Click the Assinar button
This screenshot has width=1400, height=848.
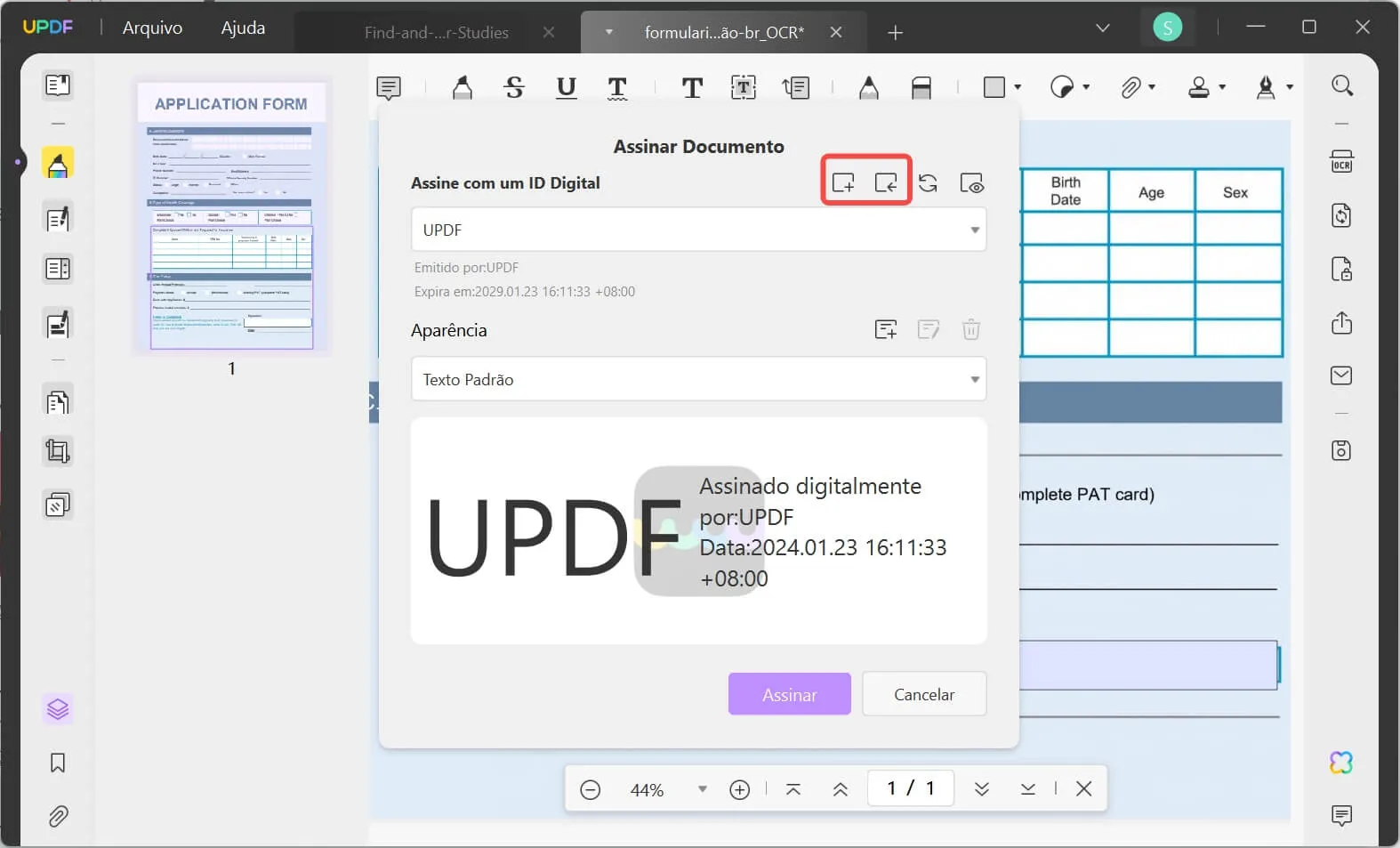coord(790,694)
